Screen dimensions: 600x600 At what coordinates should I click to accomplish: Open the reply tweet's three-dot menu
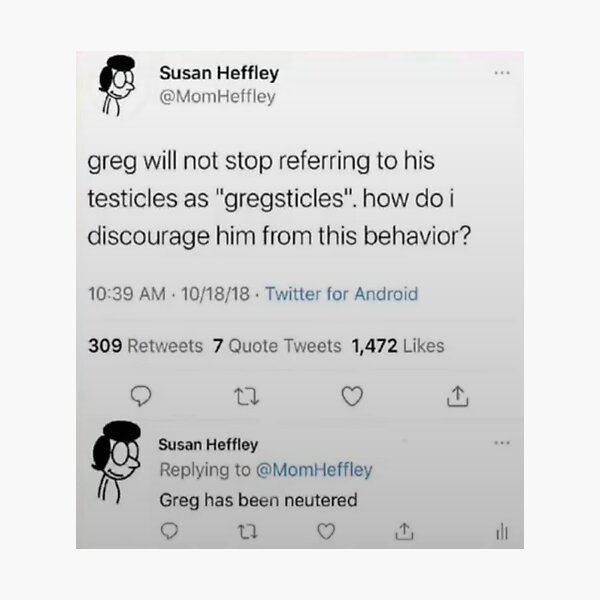tap(500, 442)
